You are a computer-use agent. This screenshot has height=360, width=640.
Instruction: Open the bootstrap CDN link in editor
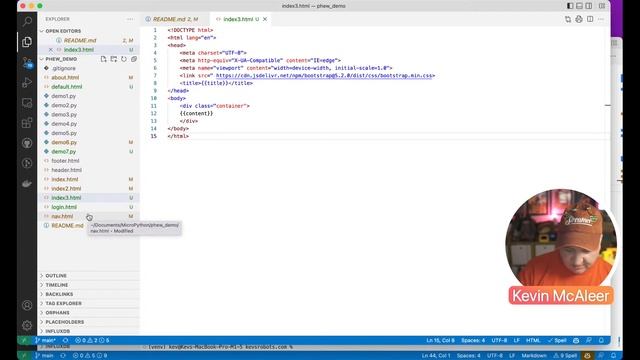coord(324,76)
